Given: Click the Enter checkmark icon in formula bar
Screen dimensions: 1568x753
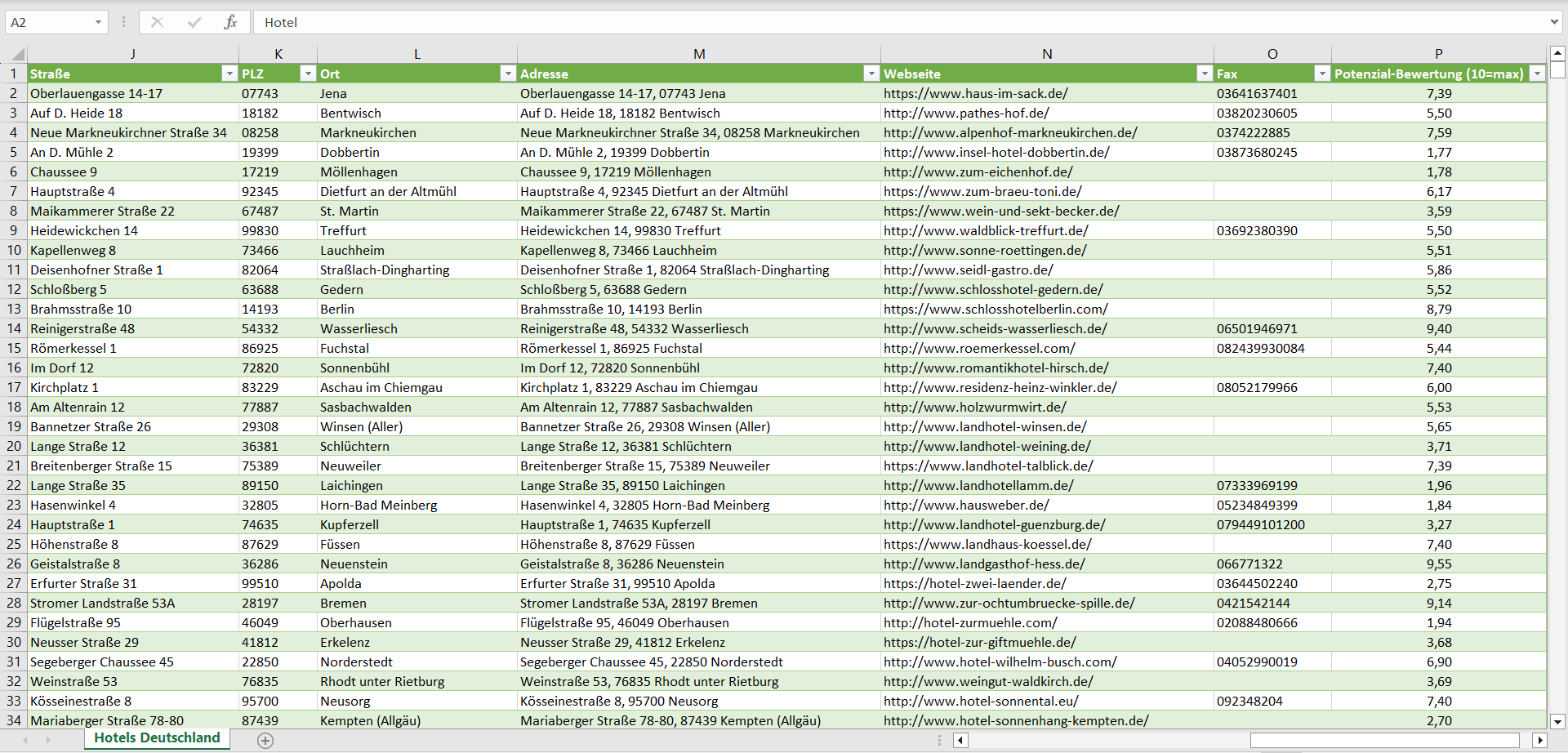Looking at the screenshot, I should (x=194, y=22).
